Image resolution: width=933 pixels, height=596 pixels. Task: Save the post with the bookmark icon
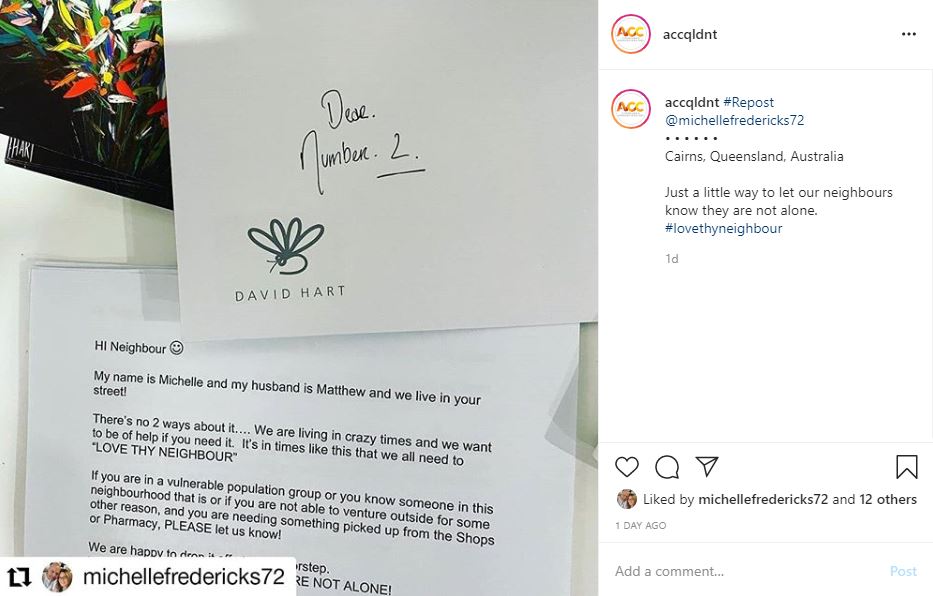[907, 467]
